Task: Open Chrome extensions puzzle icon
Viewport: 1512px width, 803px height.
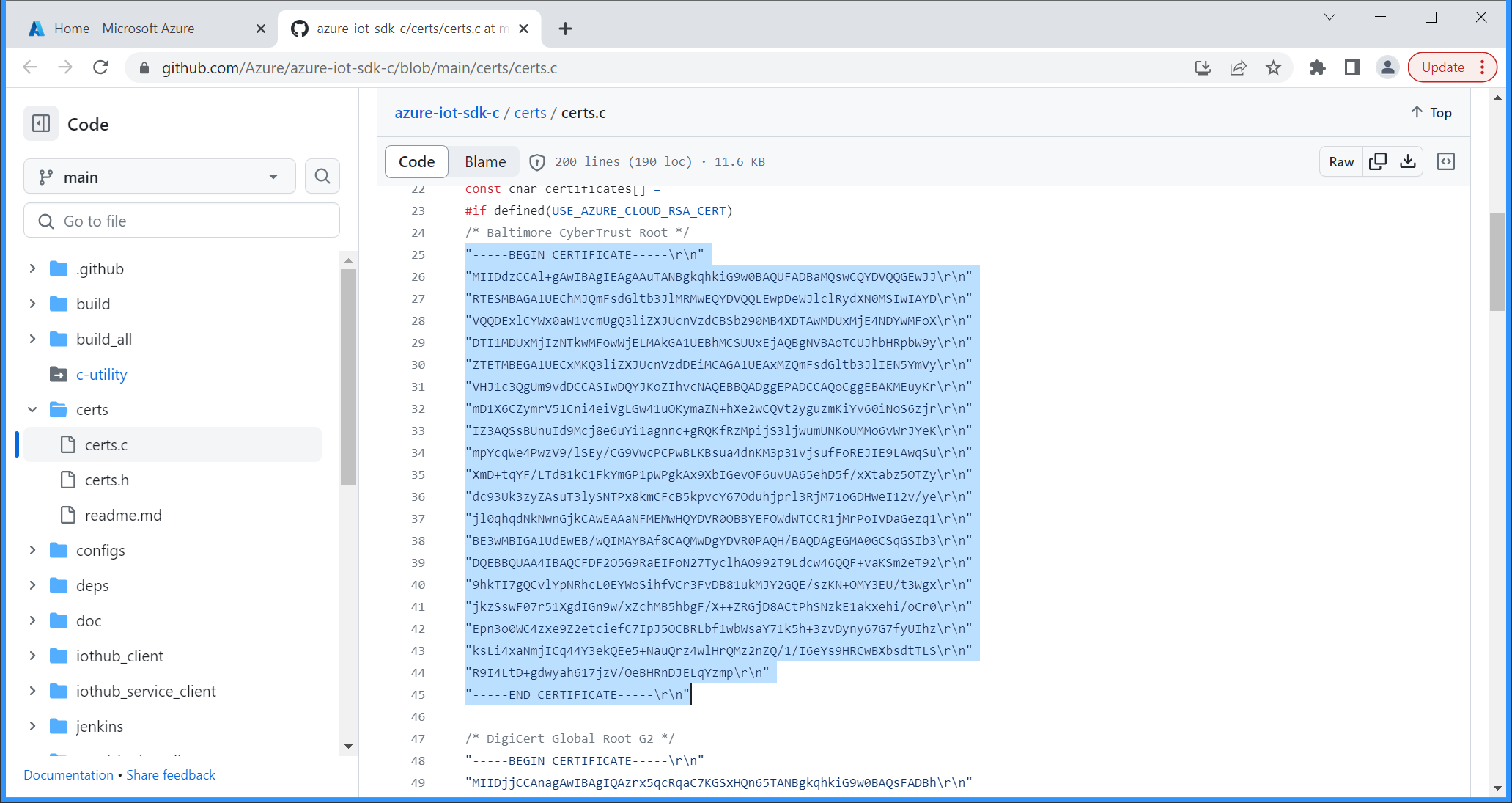Action: 1318,67
